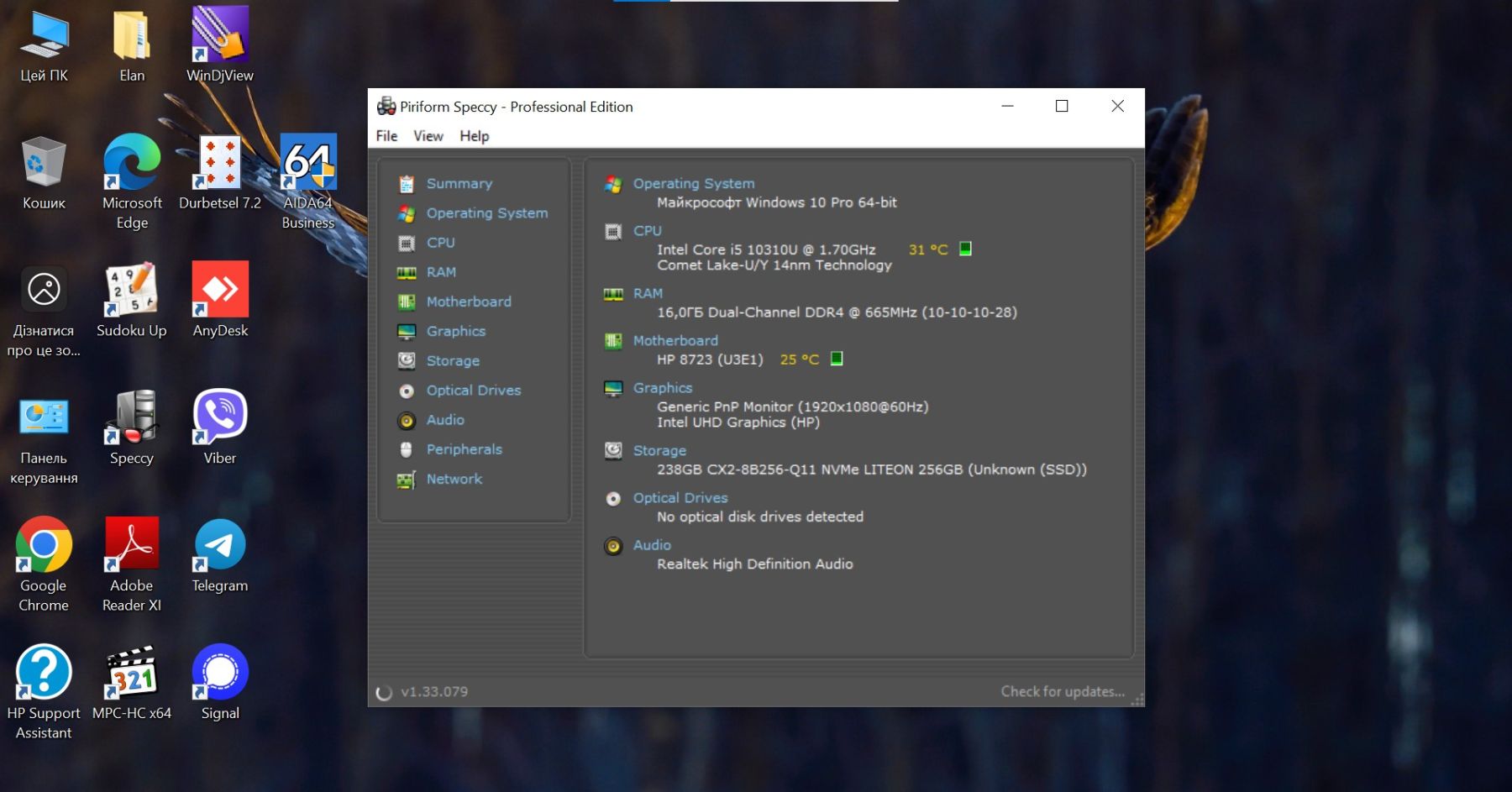
Task: Click the motherboard temperature green indicator
Action: point(837,359)
